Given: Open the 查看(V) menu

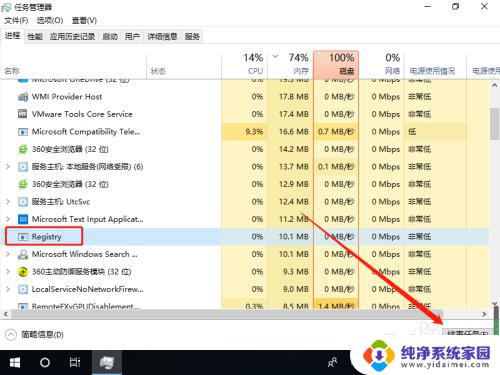Looking at the screenshot, I should (84, 21).
